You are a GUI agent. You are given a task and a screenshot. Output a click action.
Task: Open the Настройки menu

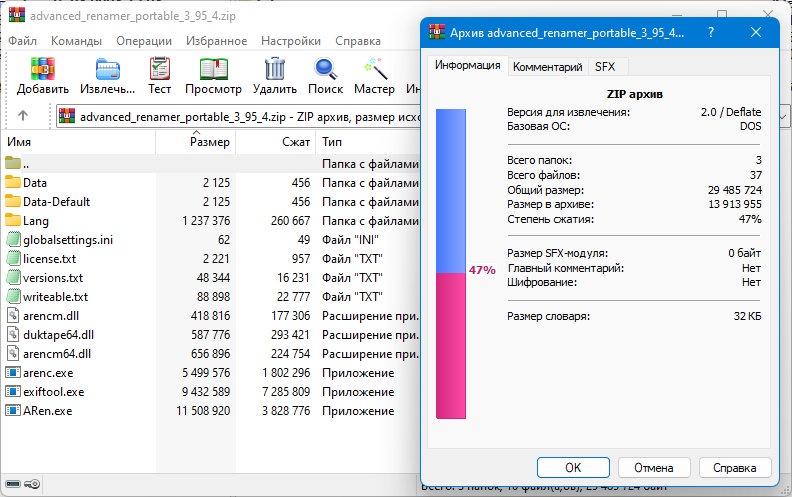coord(291,41)
